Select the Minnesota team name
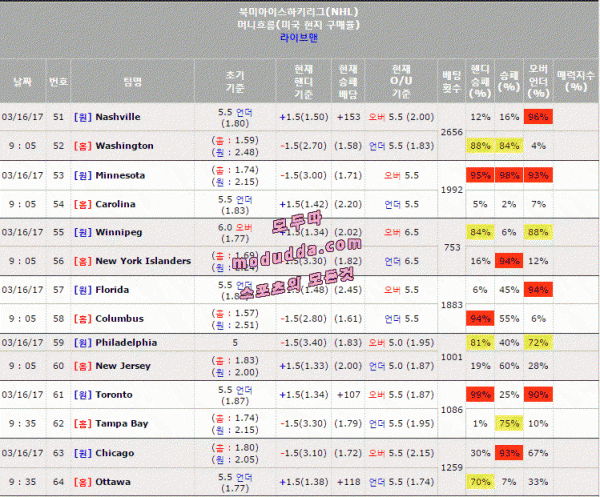This screenshot has height=497, width=600. [120, 175]
